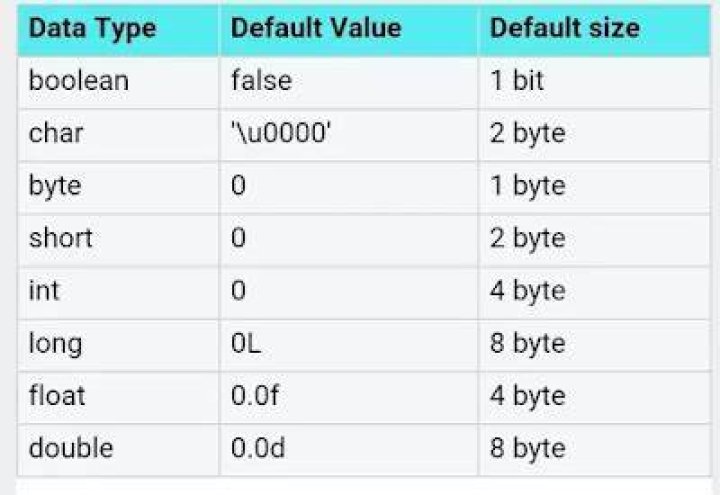Select the 0.0f default value cell
The image size is (720, 495).
pos(349,397)
